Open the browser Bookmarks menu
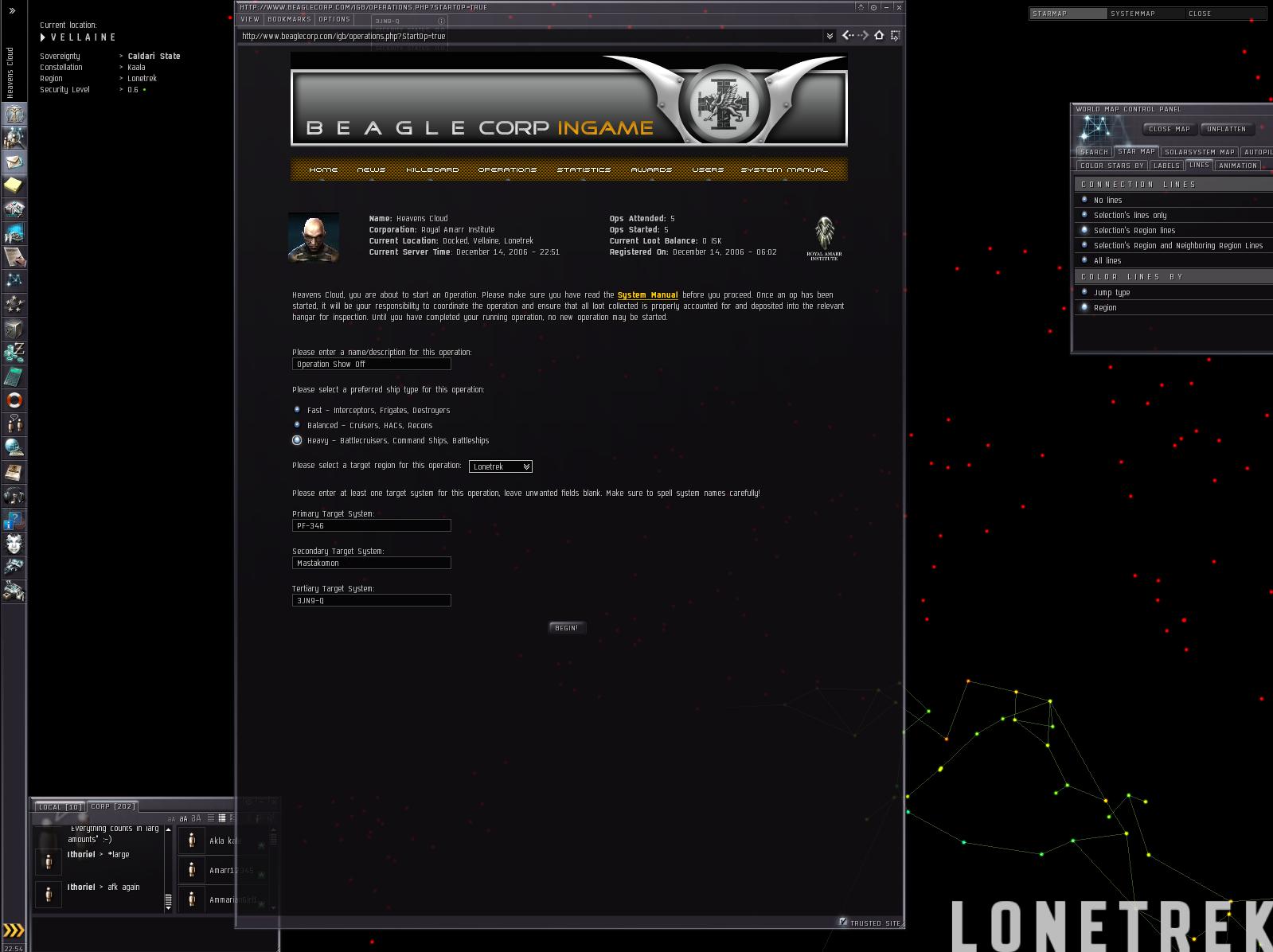 pos(289,19)
